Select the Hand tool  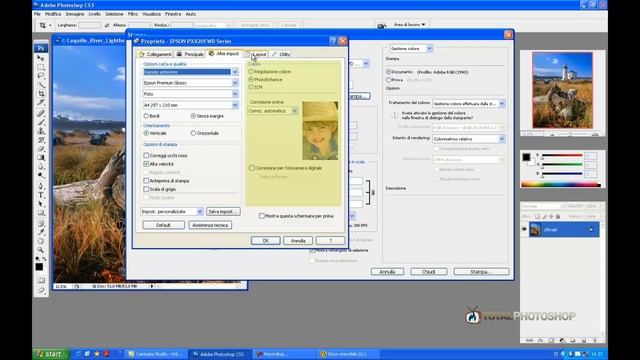41,241
